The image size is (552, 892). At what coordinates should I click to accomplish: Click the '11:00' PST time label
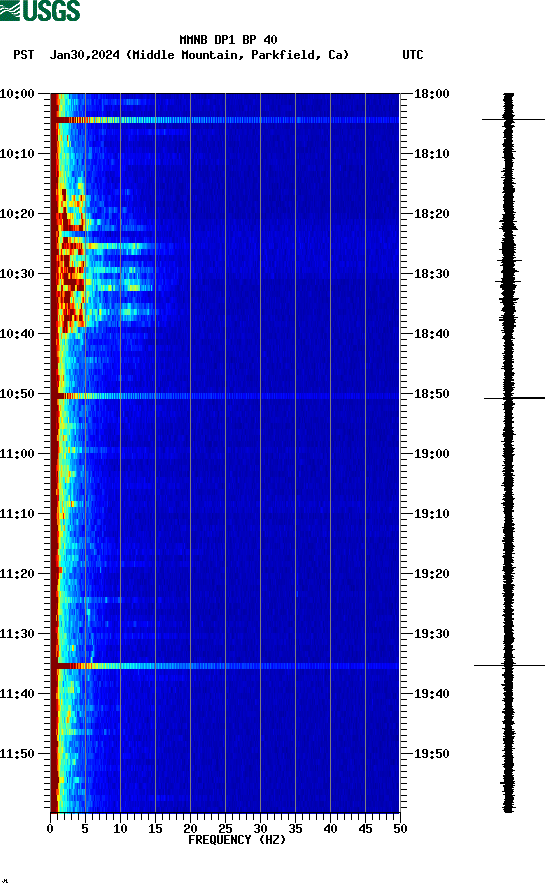coord(17,454)
